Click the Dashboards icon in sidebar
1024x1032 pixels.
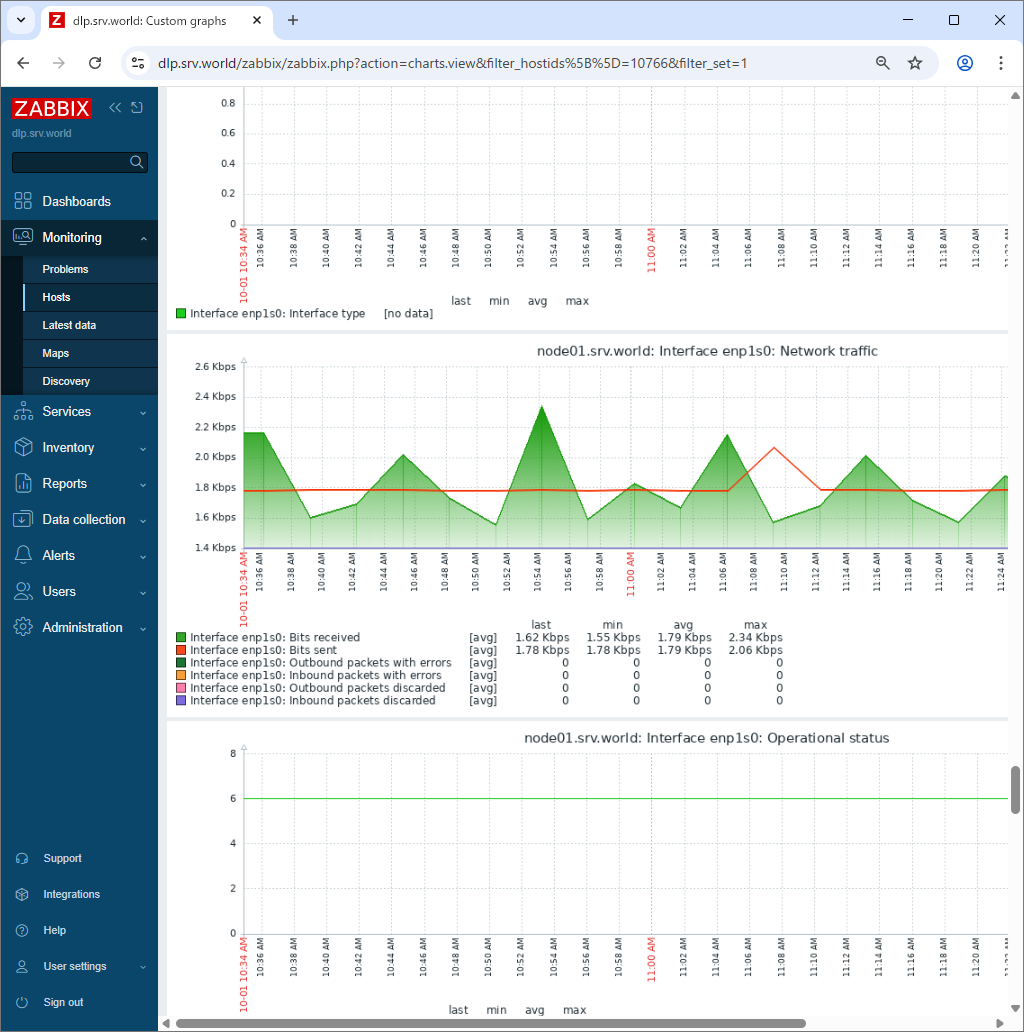pos(23,201)
